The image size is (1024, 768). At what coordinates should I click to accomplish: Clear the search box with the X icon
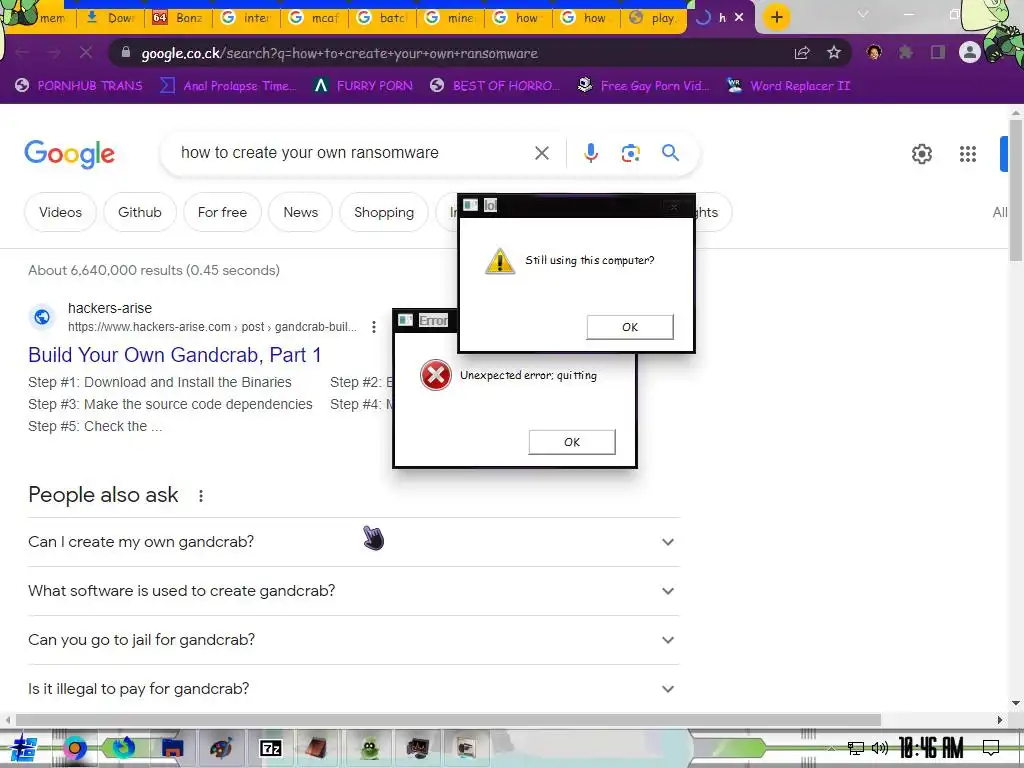pos(542,153)
